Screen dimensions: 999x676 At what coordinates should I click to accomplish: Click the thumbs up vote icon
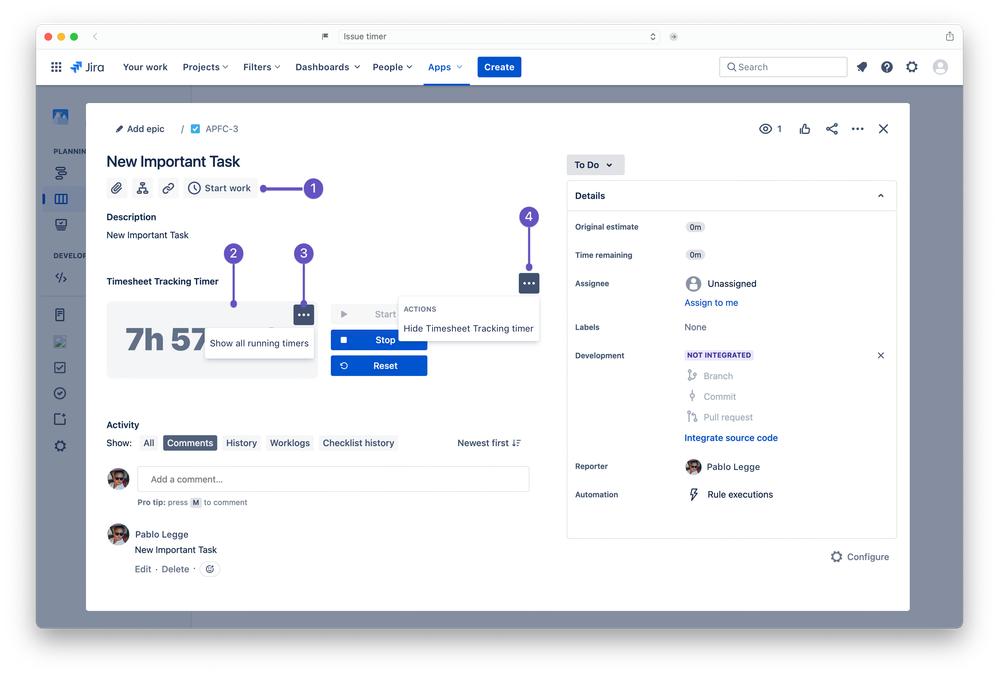tap(805, 129)
